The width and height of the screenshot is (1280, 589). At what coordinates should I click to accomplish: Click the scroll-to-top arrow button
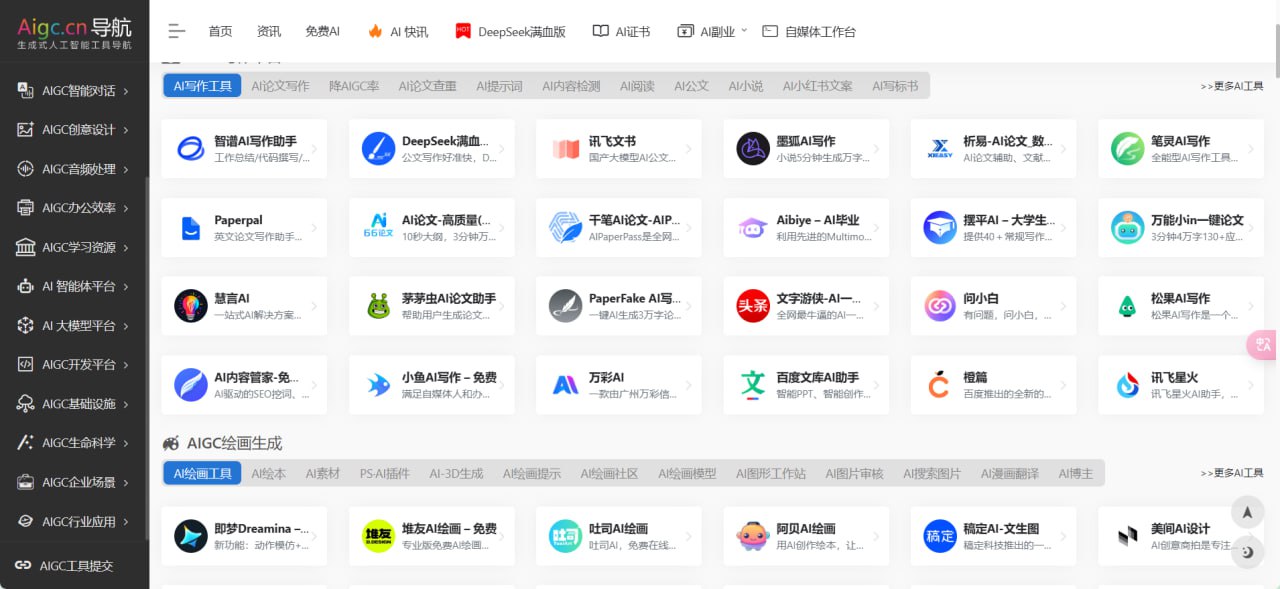(1247, 512)
